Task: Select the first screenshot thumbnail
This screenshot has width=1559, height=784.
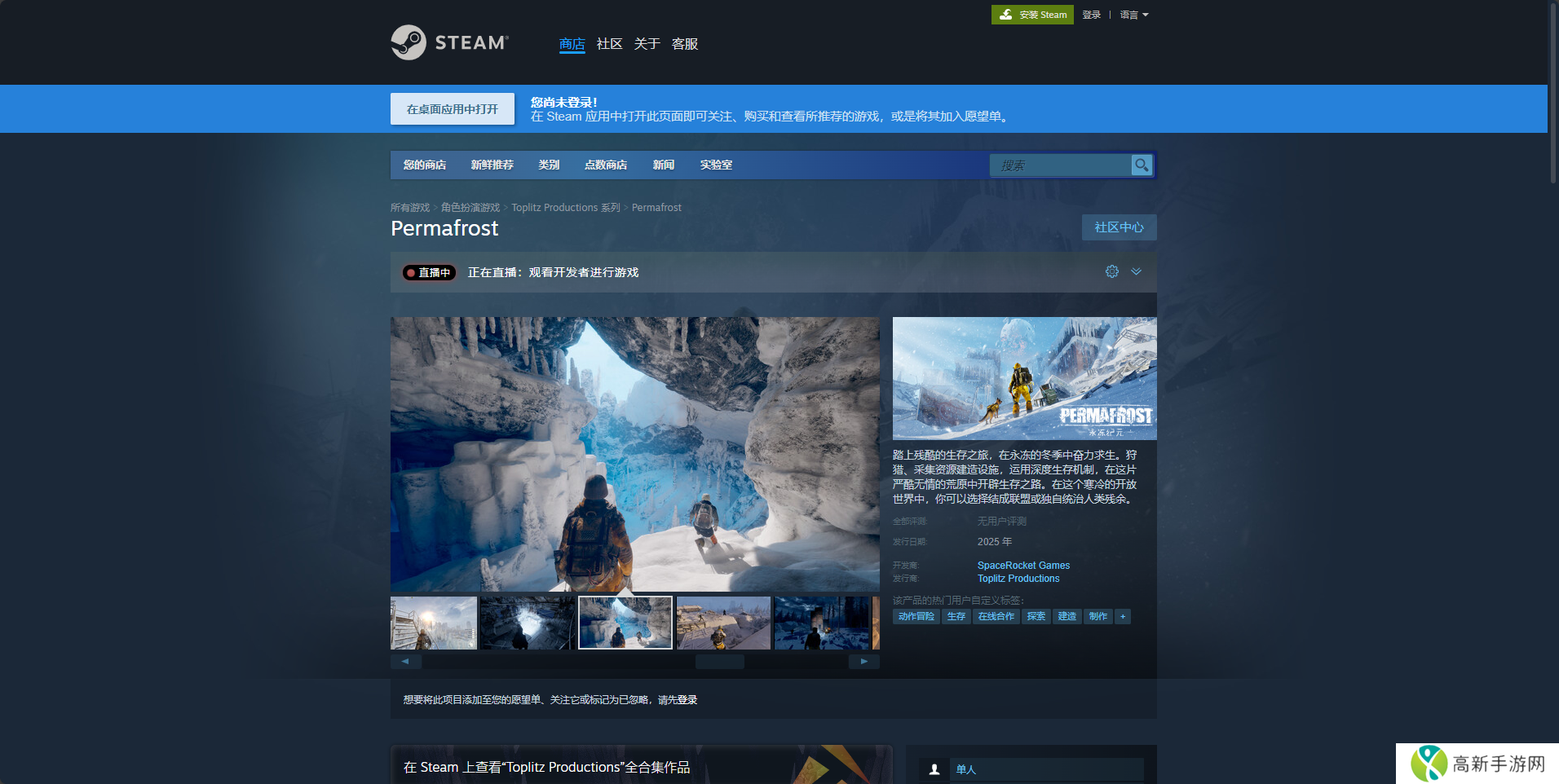Action: 434,623
